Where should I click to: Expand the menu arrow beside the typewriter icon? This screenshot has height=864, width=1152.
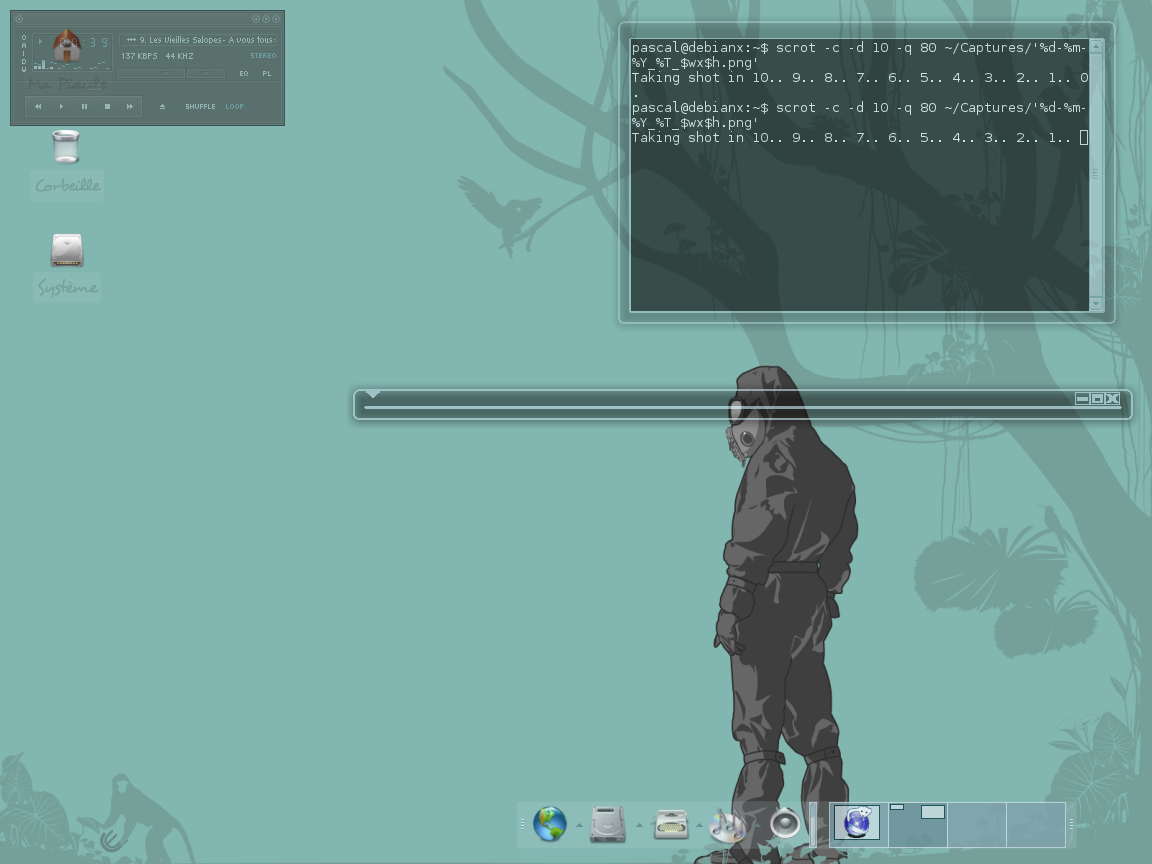pyautogui.click(x=699, y=825)
